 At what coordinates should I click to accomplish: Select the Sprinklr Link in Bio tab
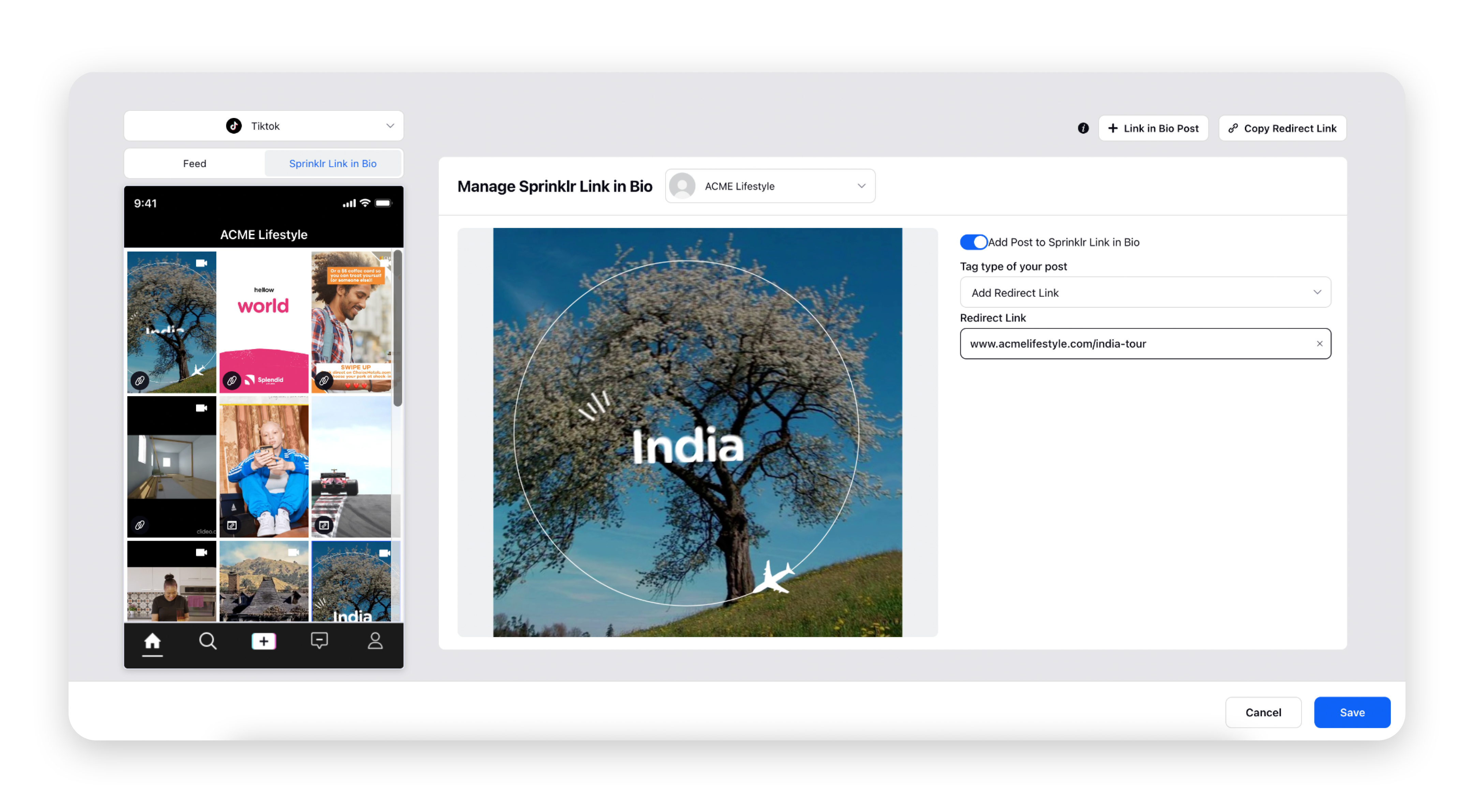[333, 164]
